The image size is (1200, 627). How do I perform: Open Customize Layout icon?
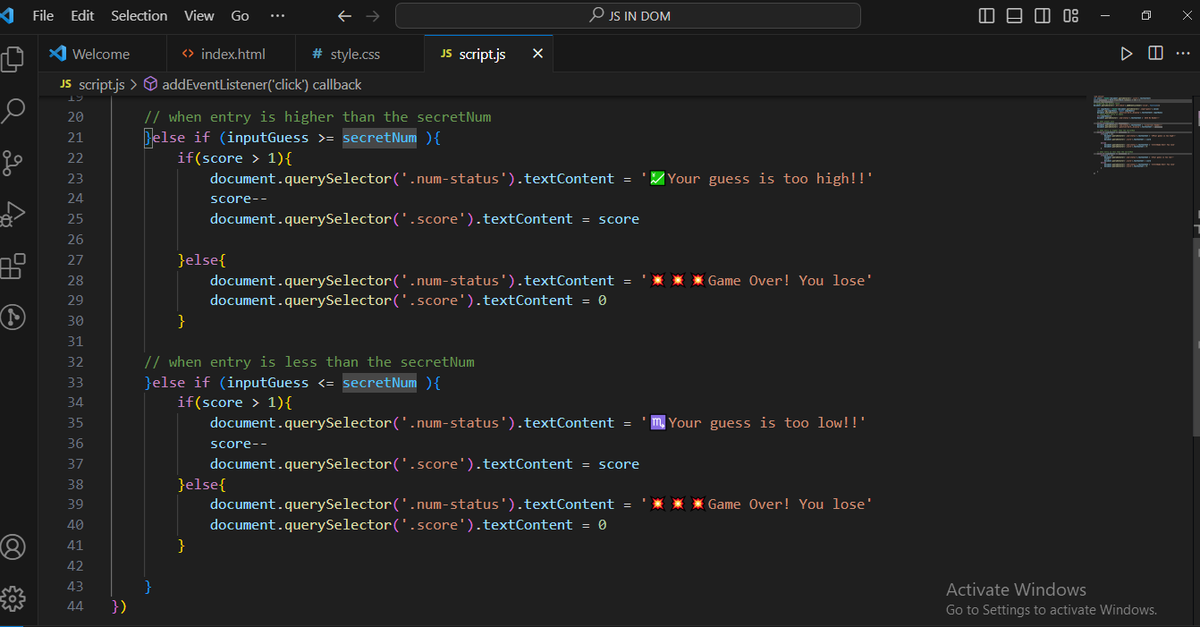tap(1070, 16)
